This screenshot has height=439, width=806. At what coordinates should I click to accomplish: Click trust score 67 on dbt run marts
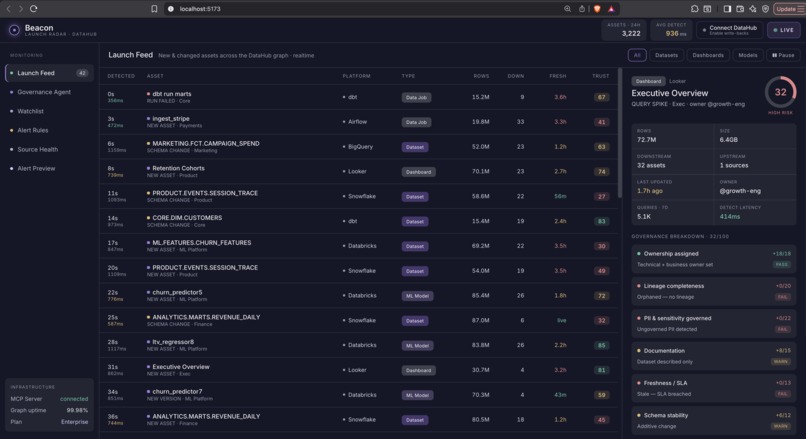[601, 97]
